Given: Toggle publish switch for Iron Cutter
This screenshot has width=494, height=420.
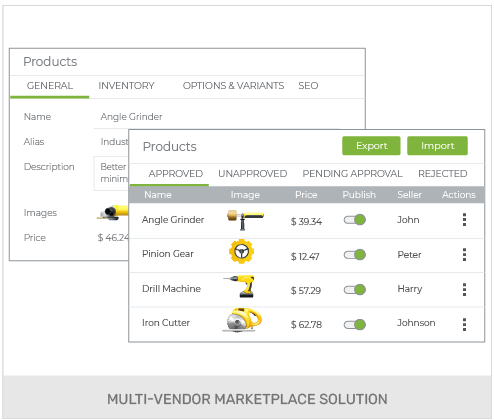Looking at the screenshot, I should pyautogui.click(x=355, y=324).
